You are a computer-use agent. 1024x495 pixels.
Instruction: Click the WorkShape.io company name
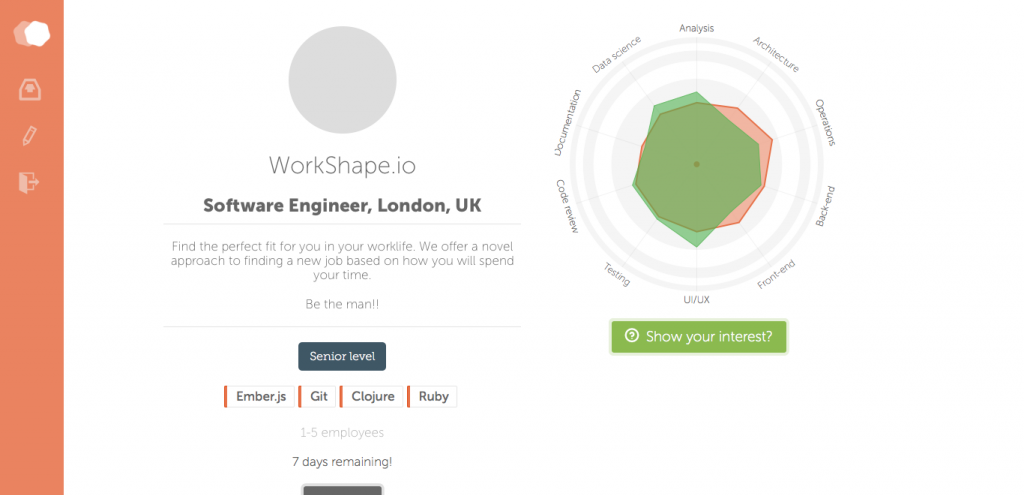[x=342, y=165]
